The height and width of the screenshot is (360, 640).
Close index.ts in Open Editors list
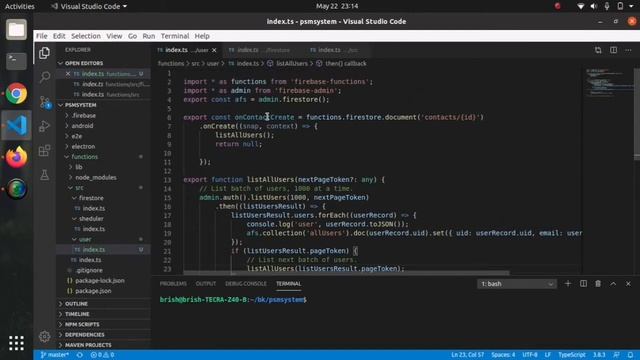coord(68,74)
